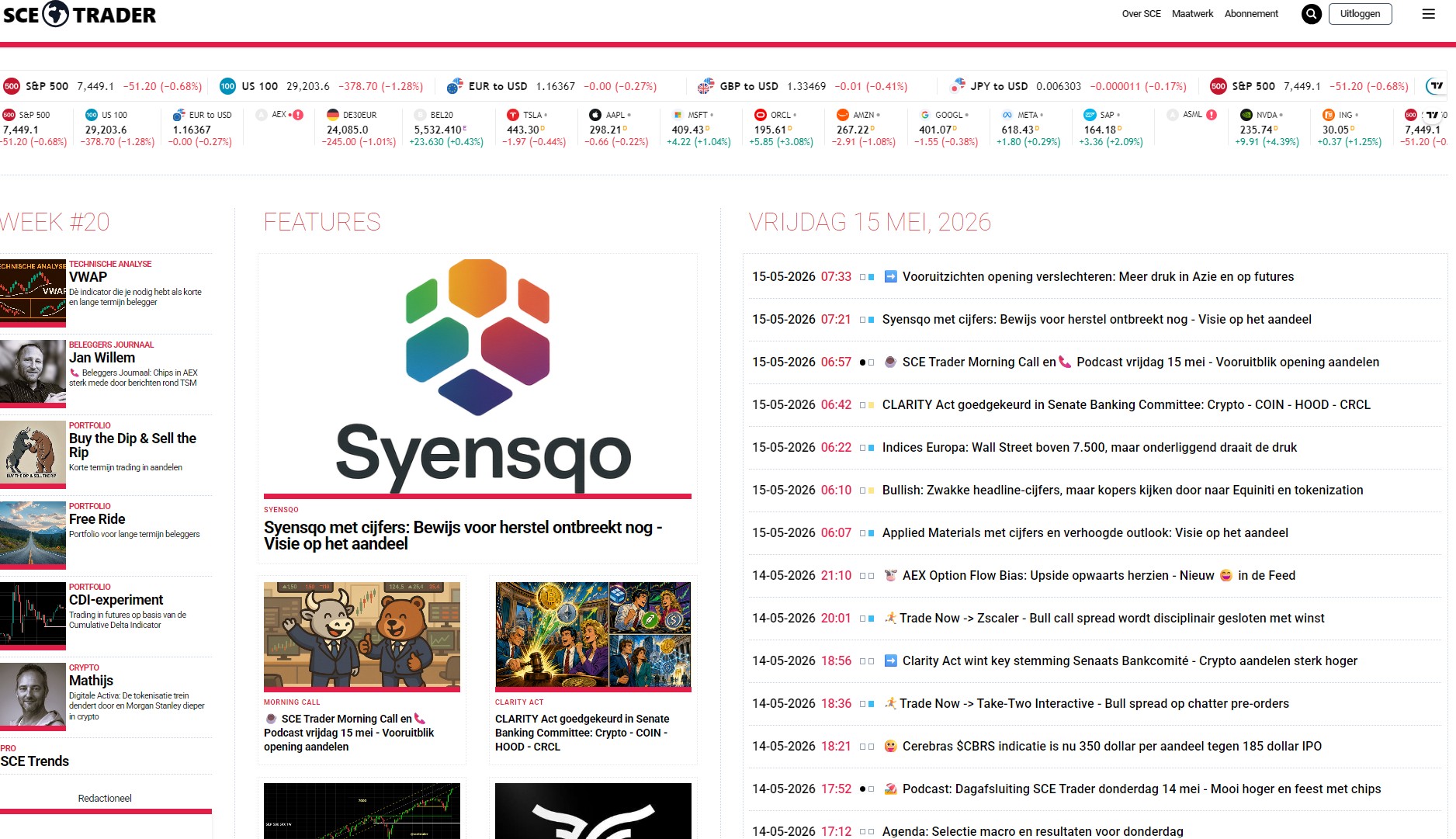Click the icon before the Trade Now Zscaler headline
The image size is (1456, 839).
[x=890, y=618]
